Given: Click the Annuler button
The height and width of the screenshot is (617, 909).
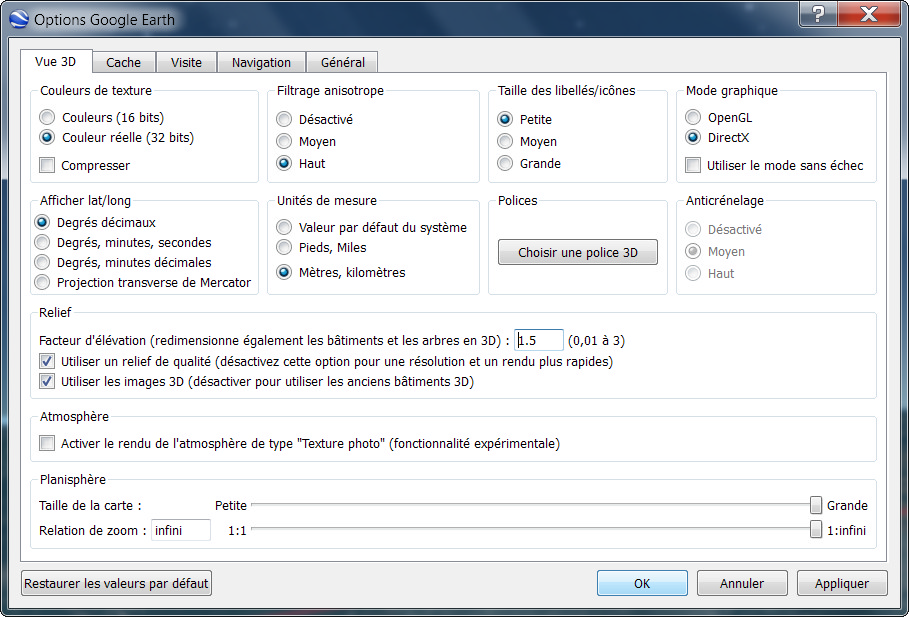Looking at the screenshot, I should click(x=742, y=583).
